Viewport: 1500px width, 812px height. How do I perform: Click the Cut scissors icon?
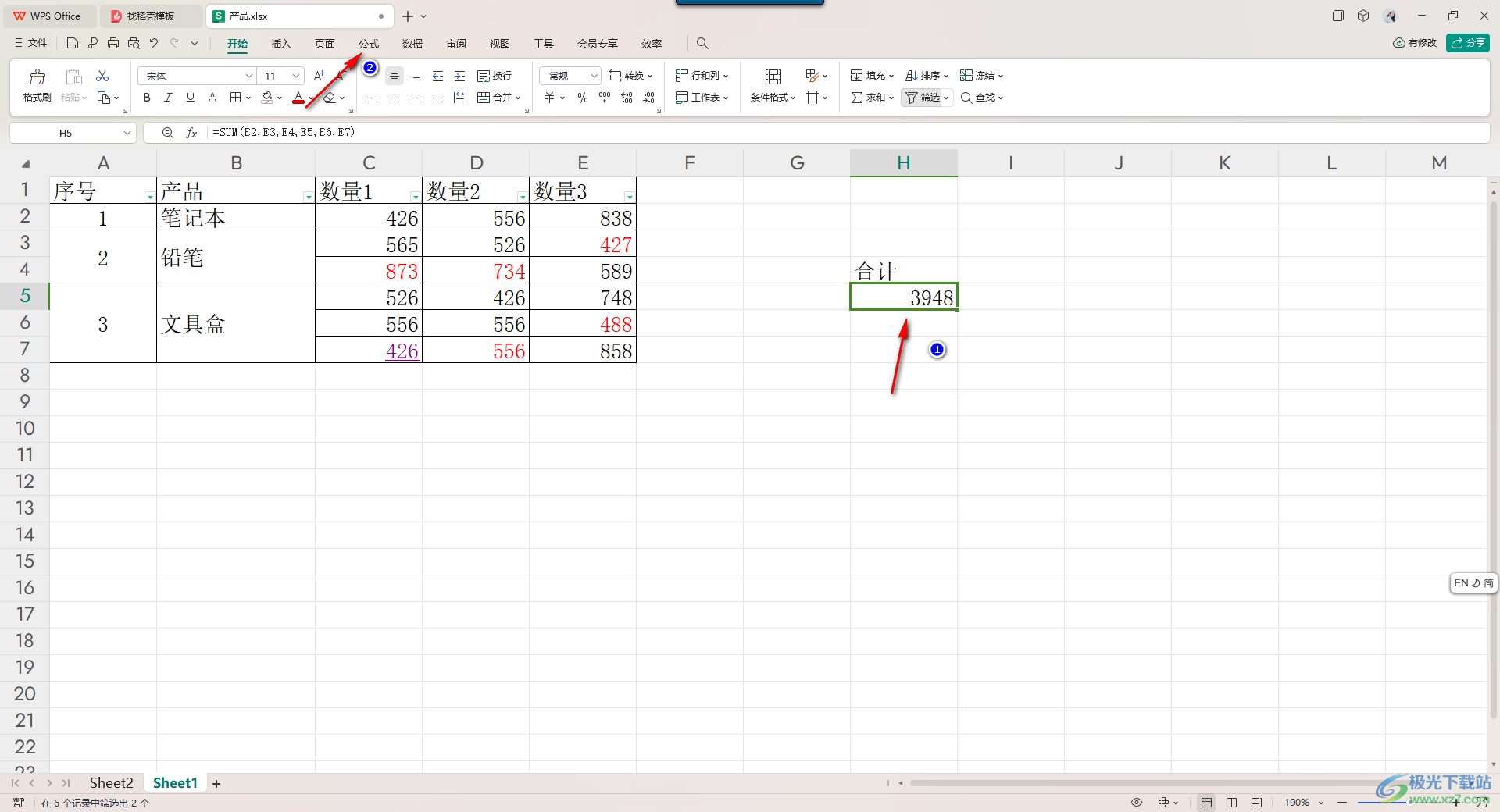(x=102, y=76)
